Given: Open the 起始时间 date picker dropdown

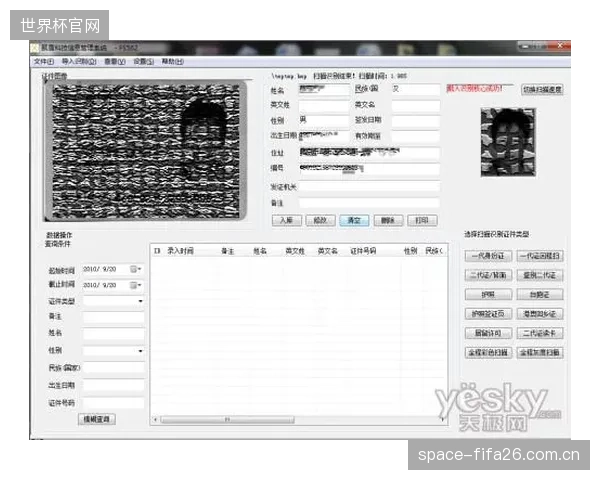Looking at the screenshot, I should pos(136,269).
